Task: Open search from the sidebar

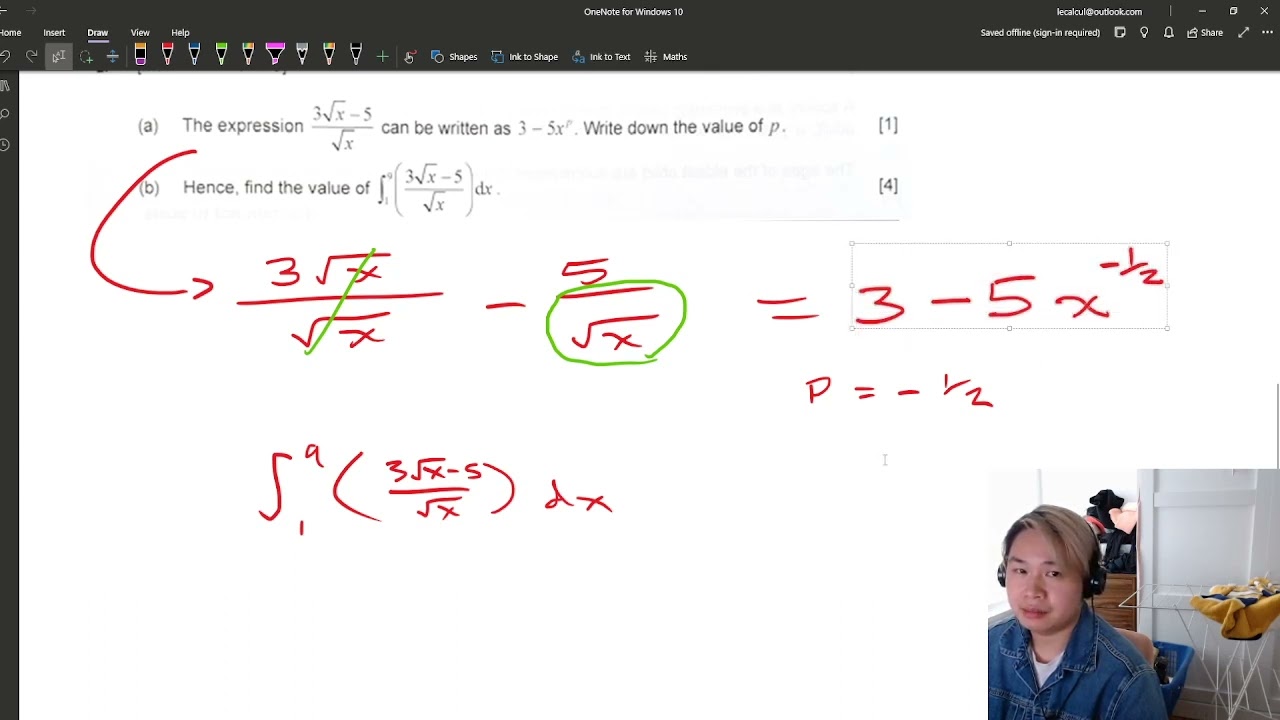Action: [x=5, y=115]
